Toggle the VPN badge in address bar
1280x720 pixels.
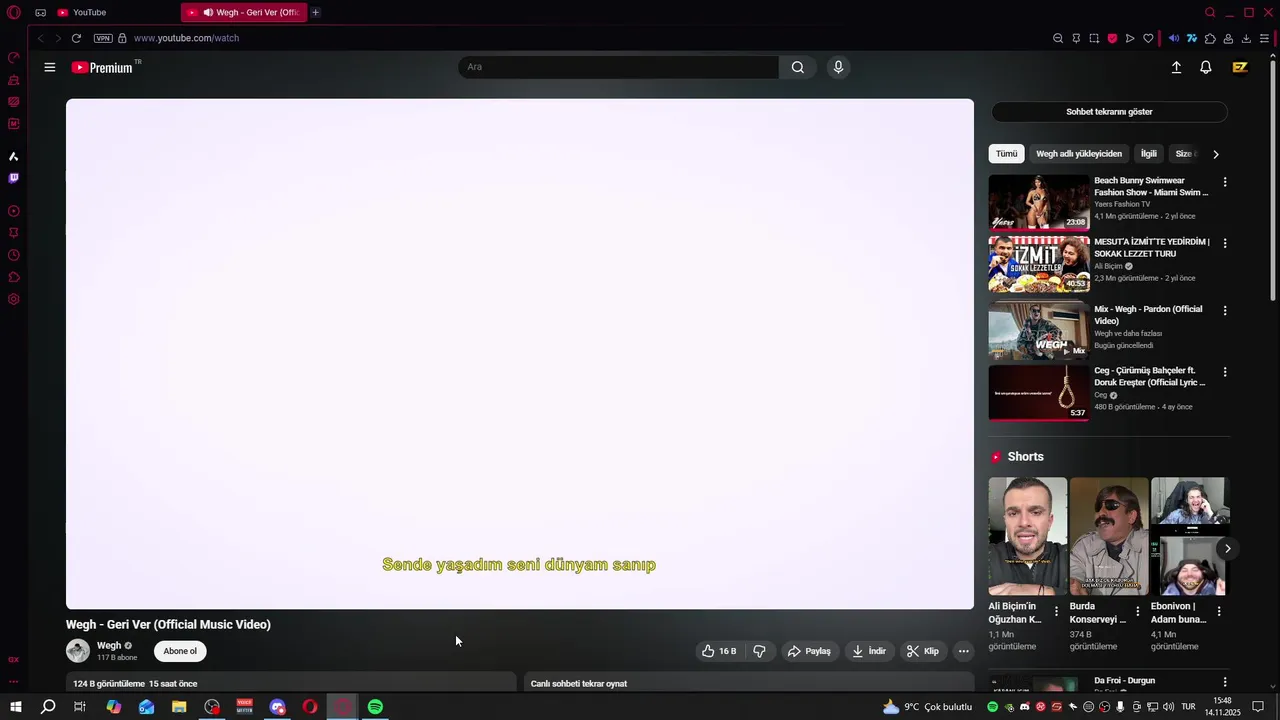pyautogui.click(x=103, y=38)
